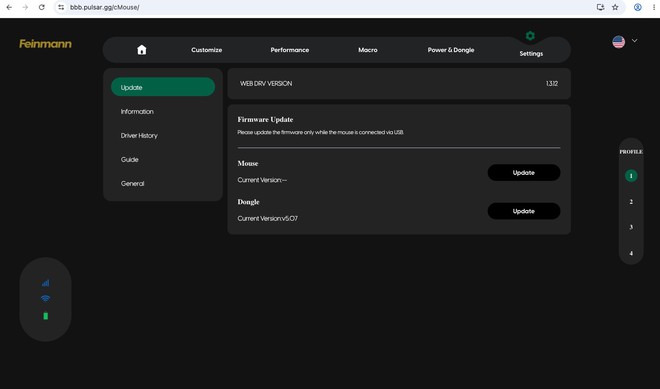Bookmark this page with star icon
660x389 pixels.
(615, 7)
